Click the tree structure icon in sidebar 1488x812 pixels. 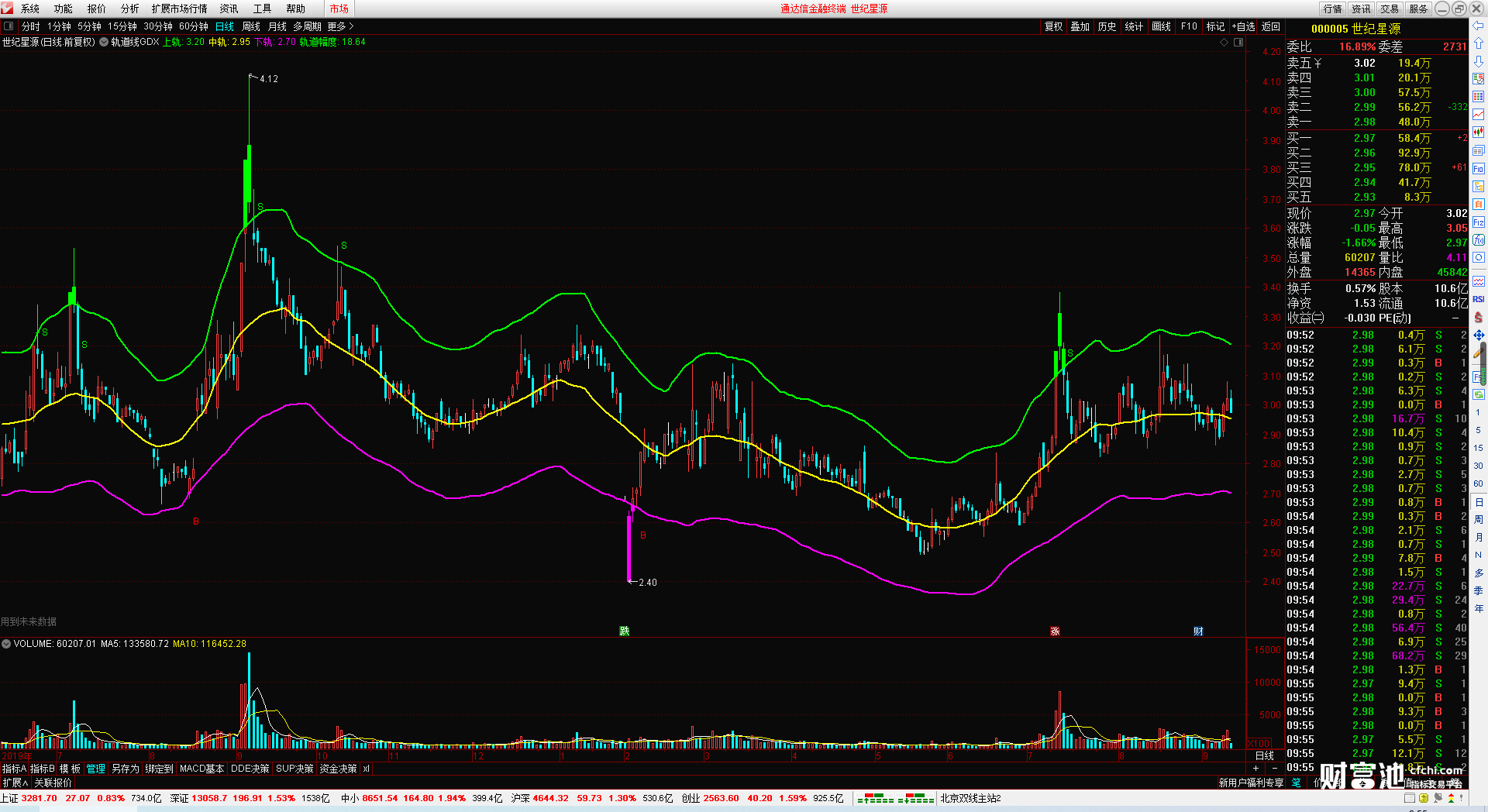[x=1479, y=186]
